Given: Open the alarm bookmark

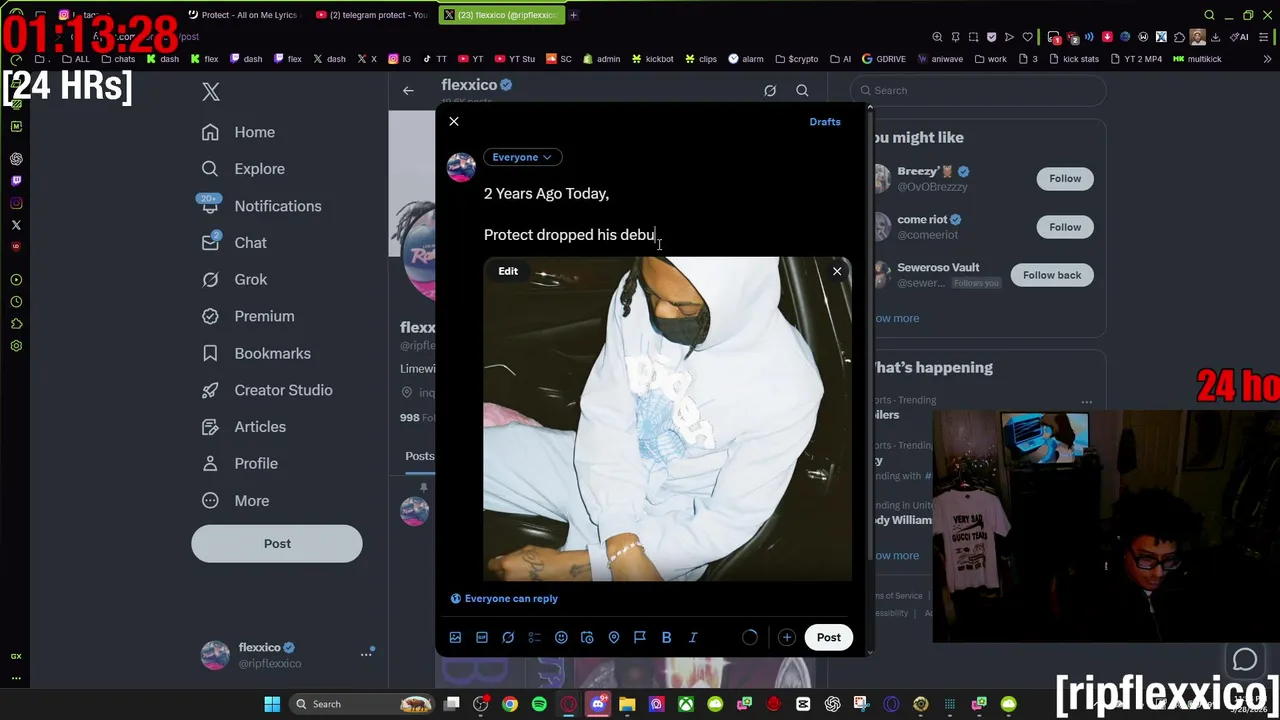Looking at the screenshot, I should click(746, 59).
